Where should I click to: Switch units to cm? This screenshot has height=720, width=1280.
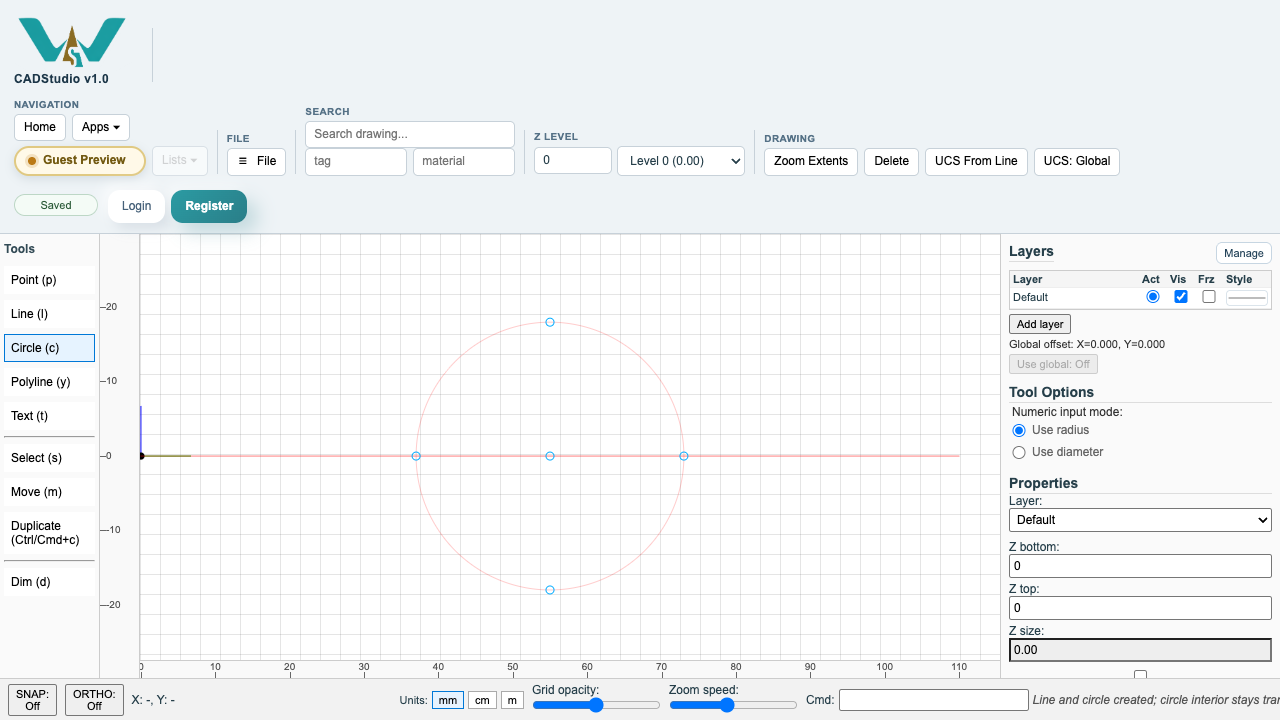[x=482, y=700]
